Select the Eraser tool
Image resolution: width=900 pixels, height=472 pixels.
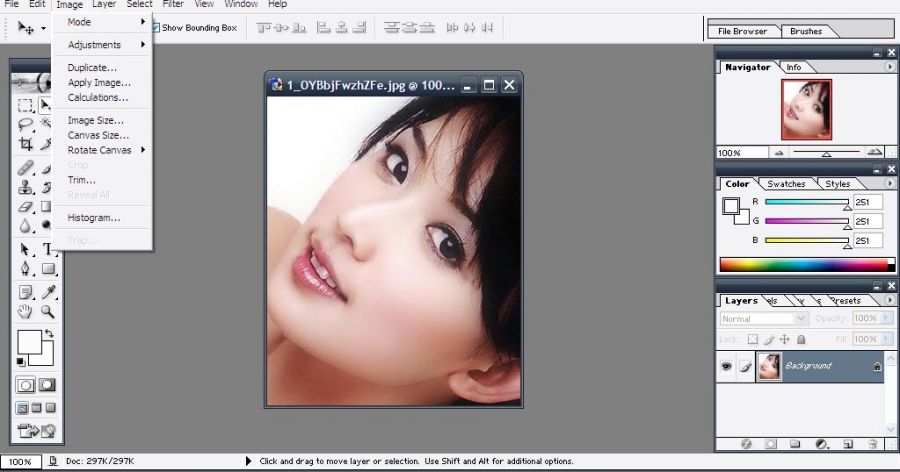[x=25, y=207]
